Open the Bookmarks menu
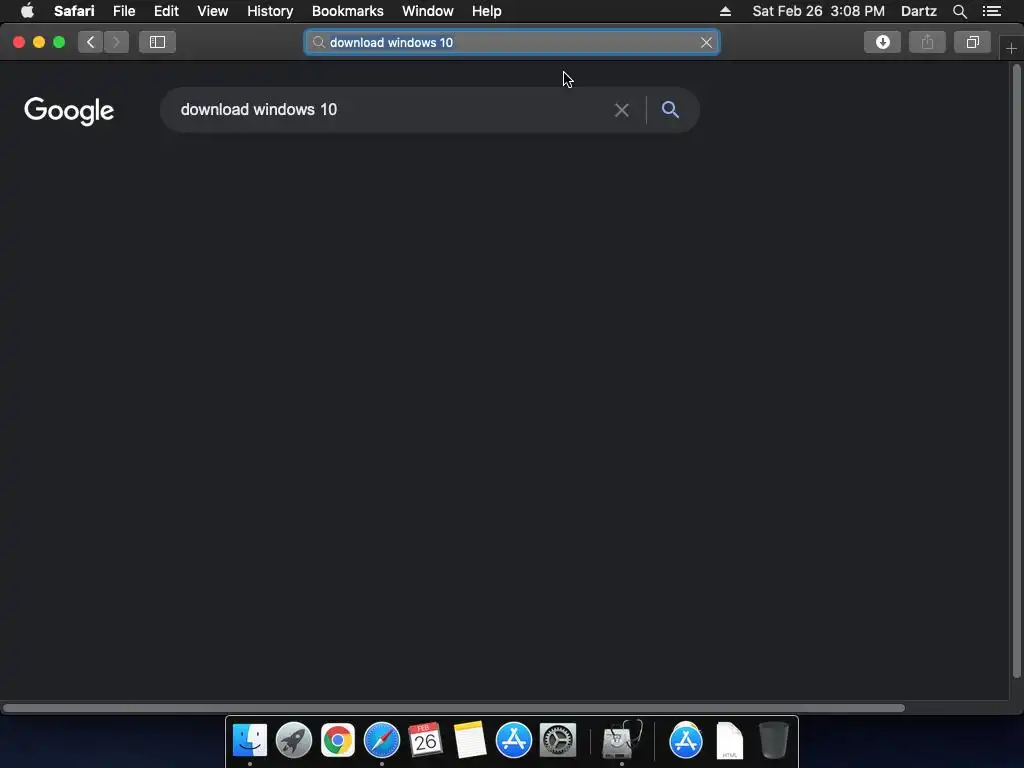 point(347,11)
